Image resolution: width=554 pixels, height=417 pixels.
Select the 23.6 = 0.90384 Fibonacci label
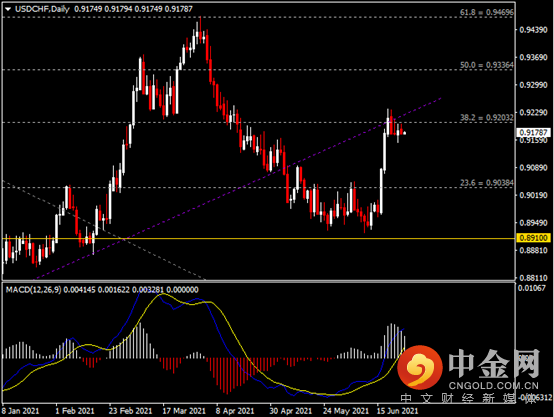tap(487, 183)
